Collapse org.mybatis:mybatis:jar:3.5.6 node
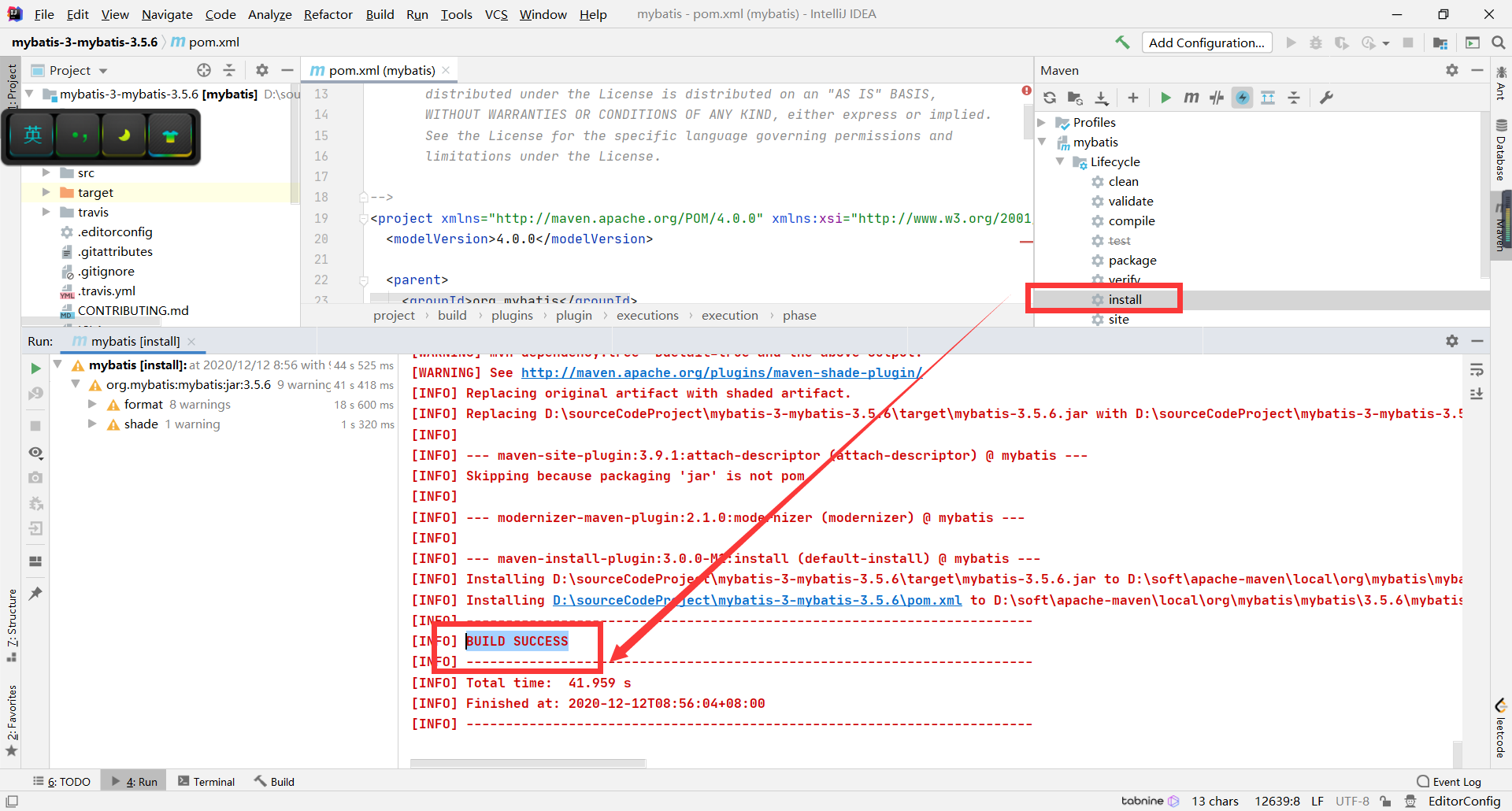The height and width of the screenshot is (811, 1512). pyautogui.click(x=75, y=384)
